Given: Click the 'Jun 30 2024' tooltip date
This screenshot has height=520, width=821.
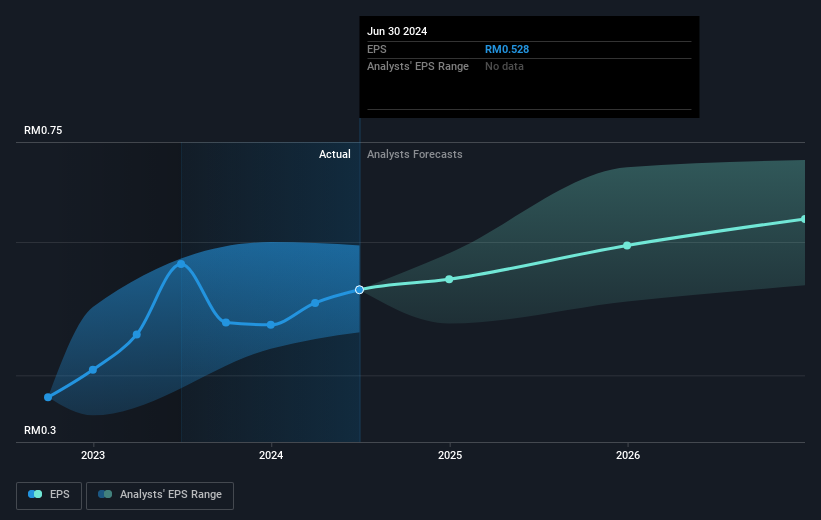Looking at the screenshot, I should (397, 31).
